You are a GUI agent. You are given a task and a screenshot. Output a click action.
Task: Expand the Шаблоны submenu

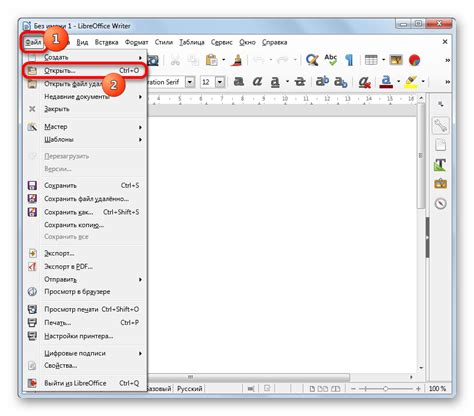[85, 139]
